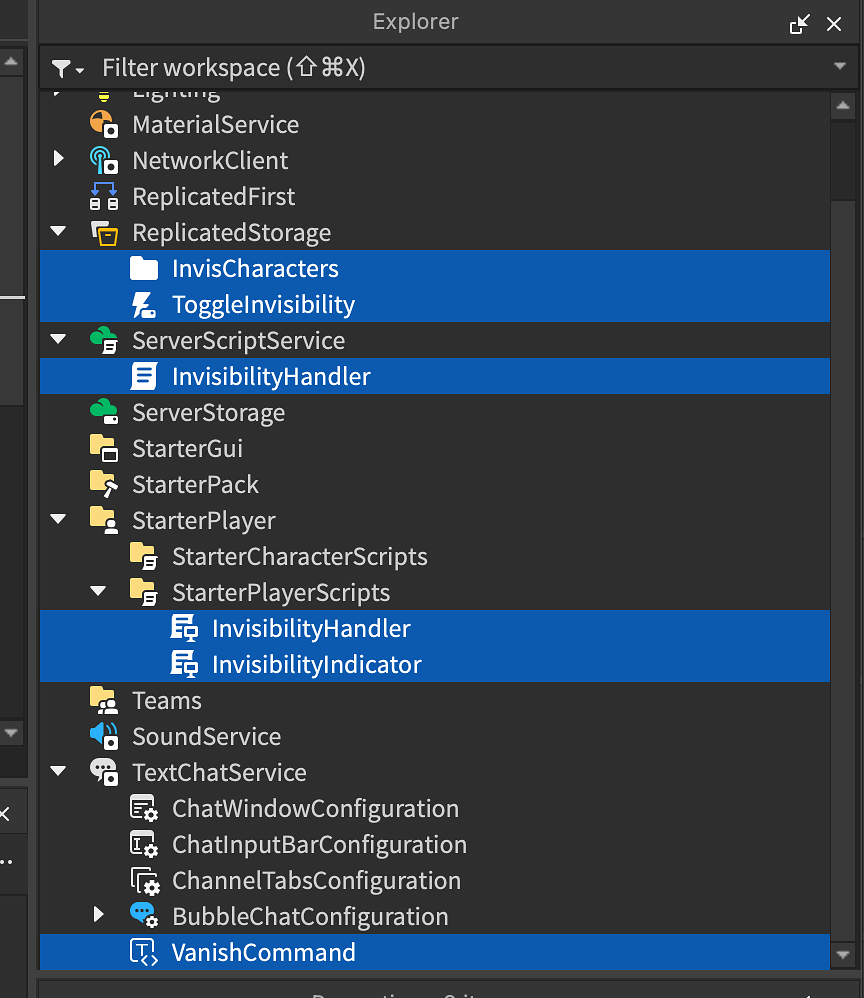Screen dimensions: 864x998
Task: Expand the NetworkClient item
Action: coord(57,160)
